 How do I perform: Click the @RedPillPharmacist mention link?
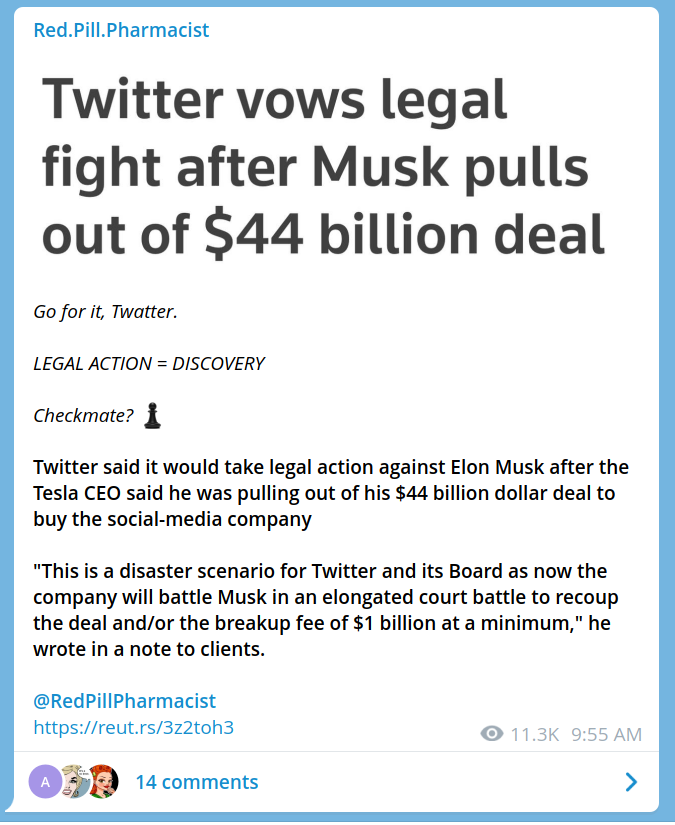tap(124, 701)
